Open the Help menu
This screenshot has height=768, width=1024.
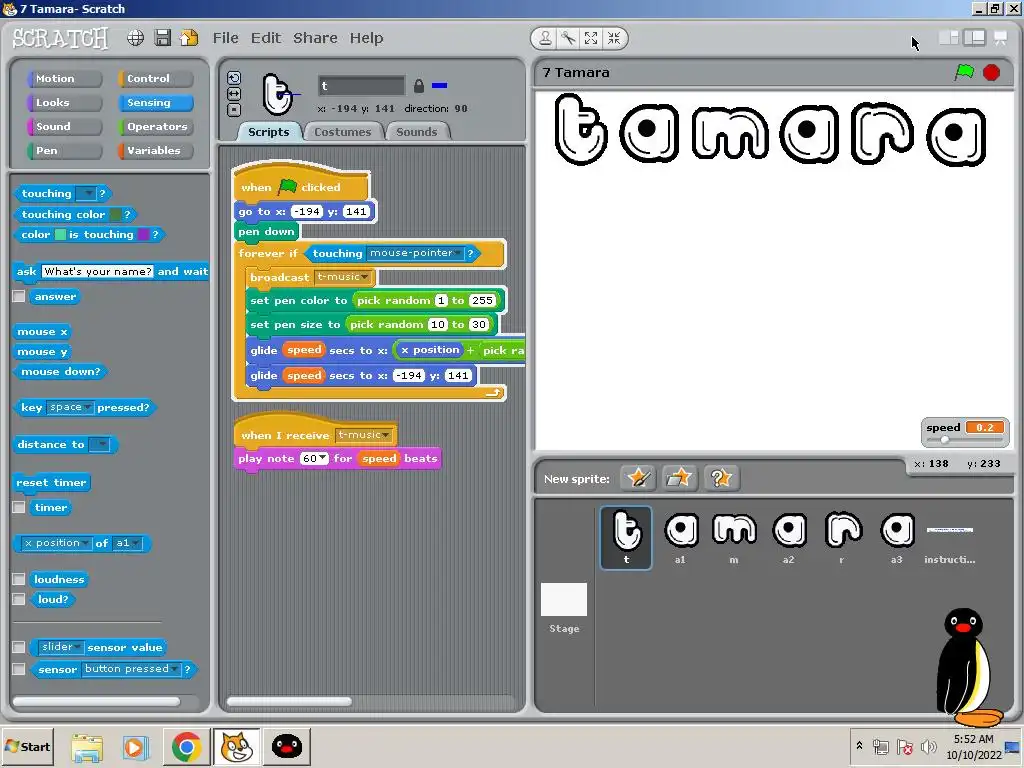pyautogui.click(x=366, y=38)
